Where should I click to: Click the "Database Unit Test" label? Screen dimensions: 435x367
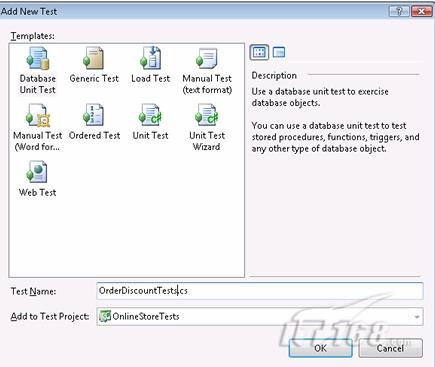[x=37, y=84]
